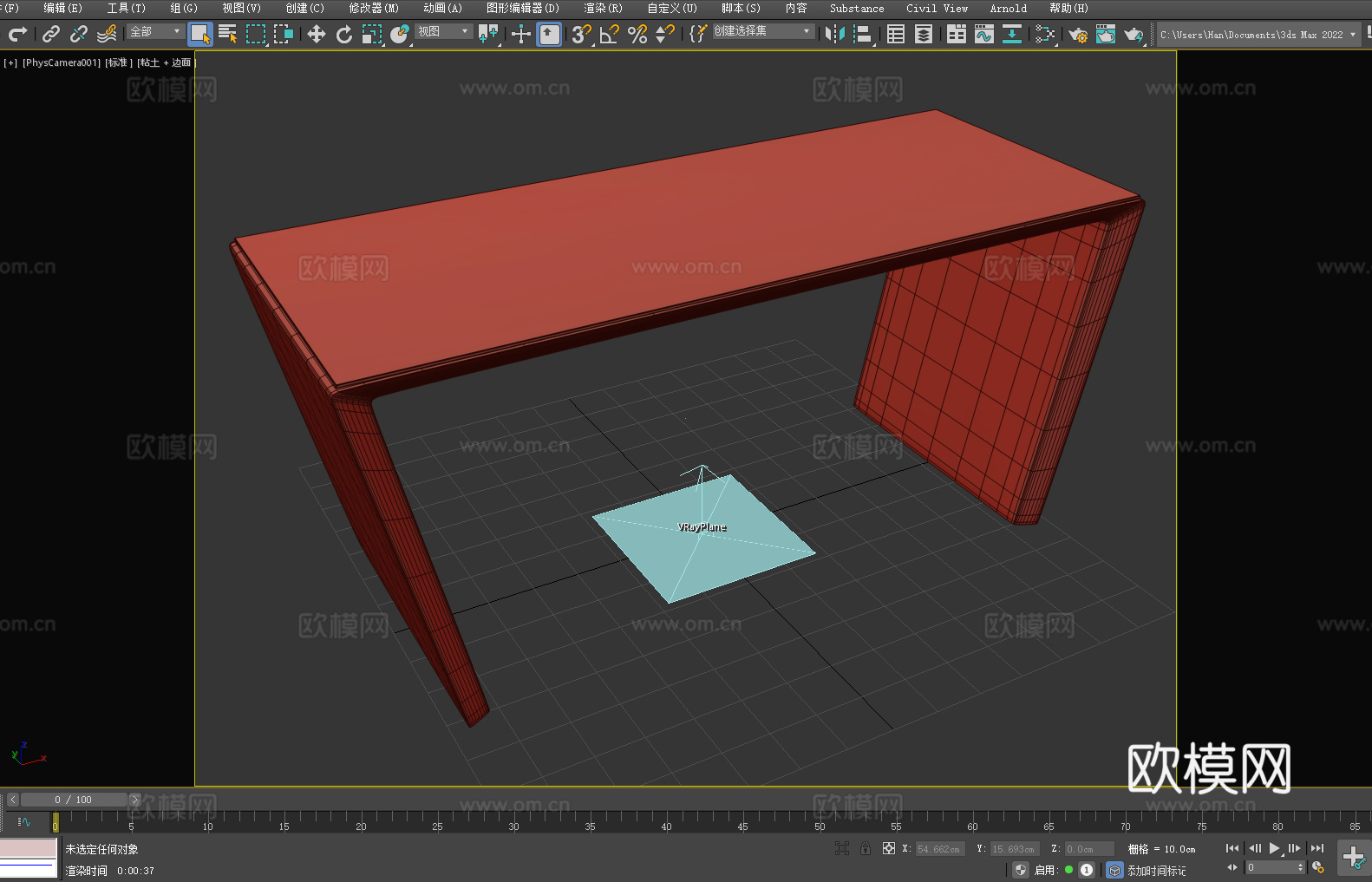Toggle Spinner Snap

tap(665, 34)
